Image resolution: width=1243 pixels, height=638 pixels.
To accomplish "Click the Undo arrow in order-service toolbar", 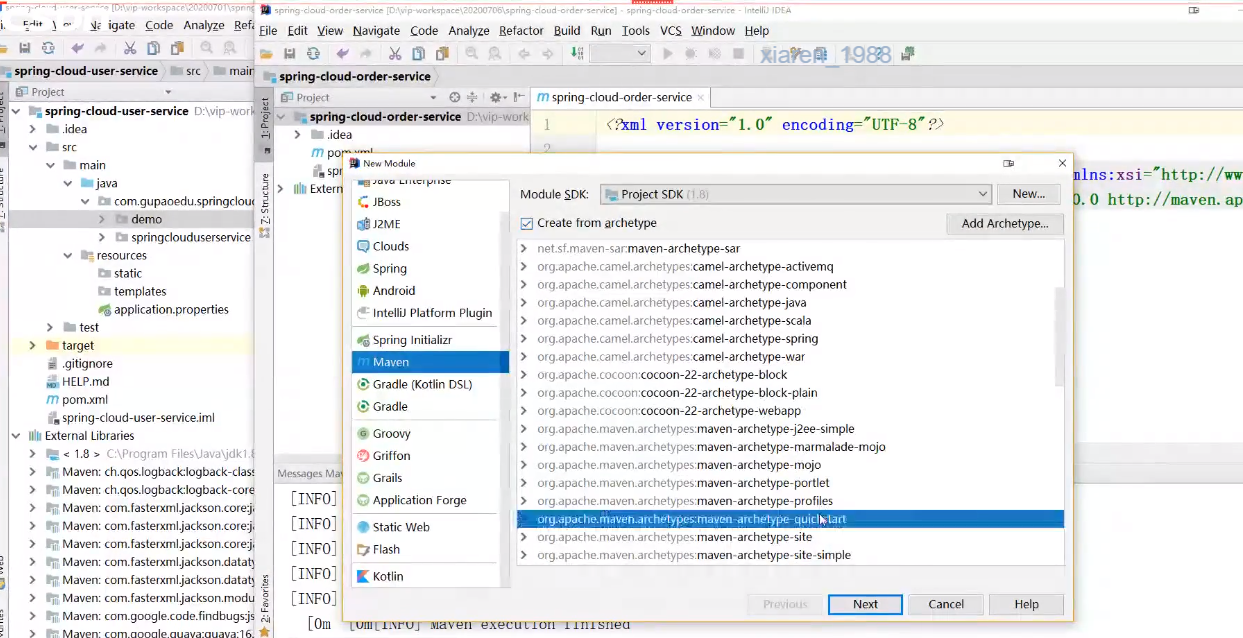I will click(x=343, y=54).
